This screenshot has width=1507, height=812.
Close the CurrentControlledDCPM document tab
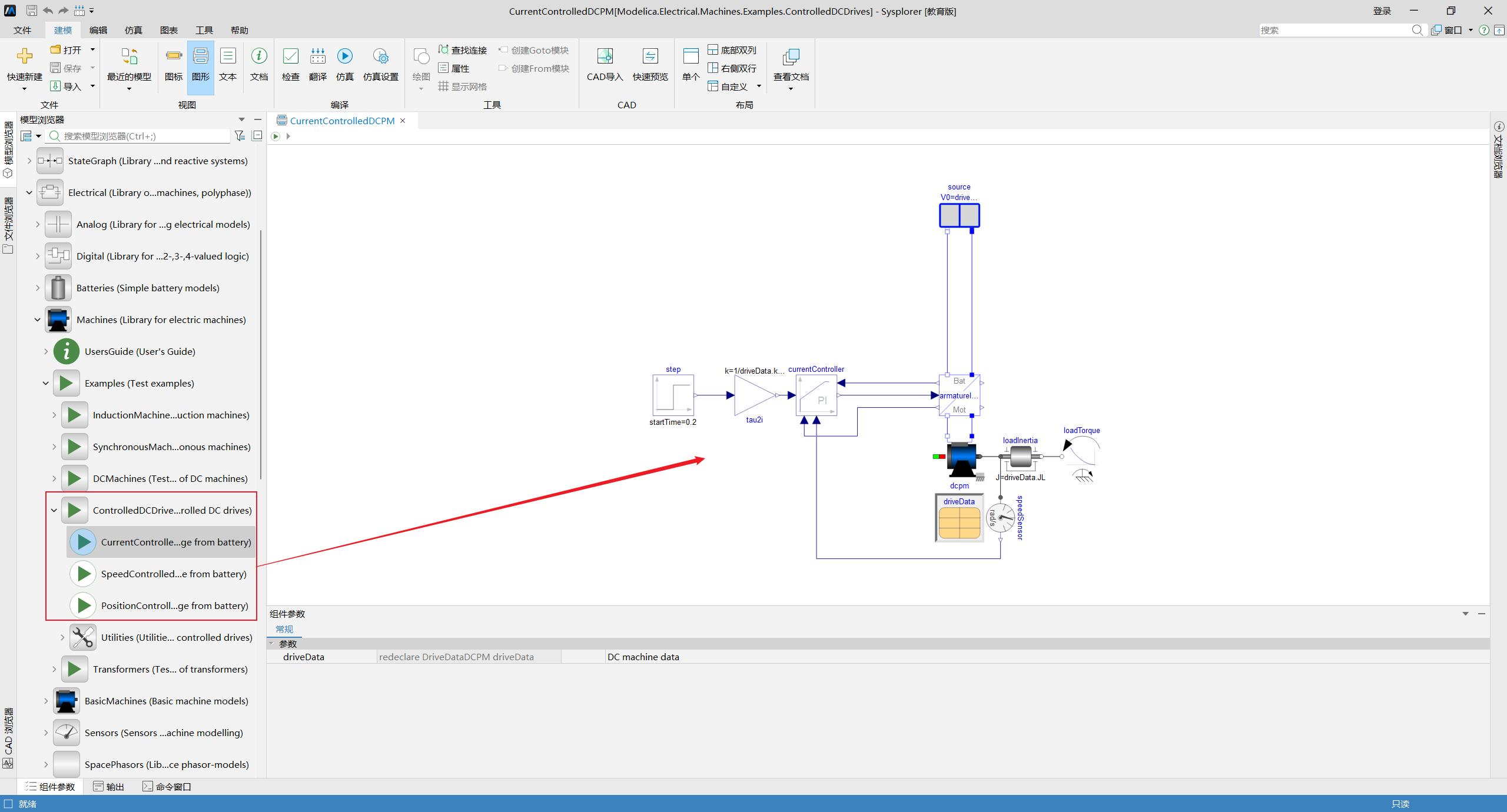[403, 121]
